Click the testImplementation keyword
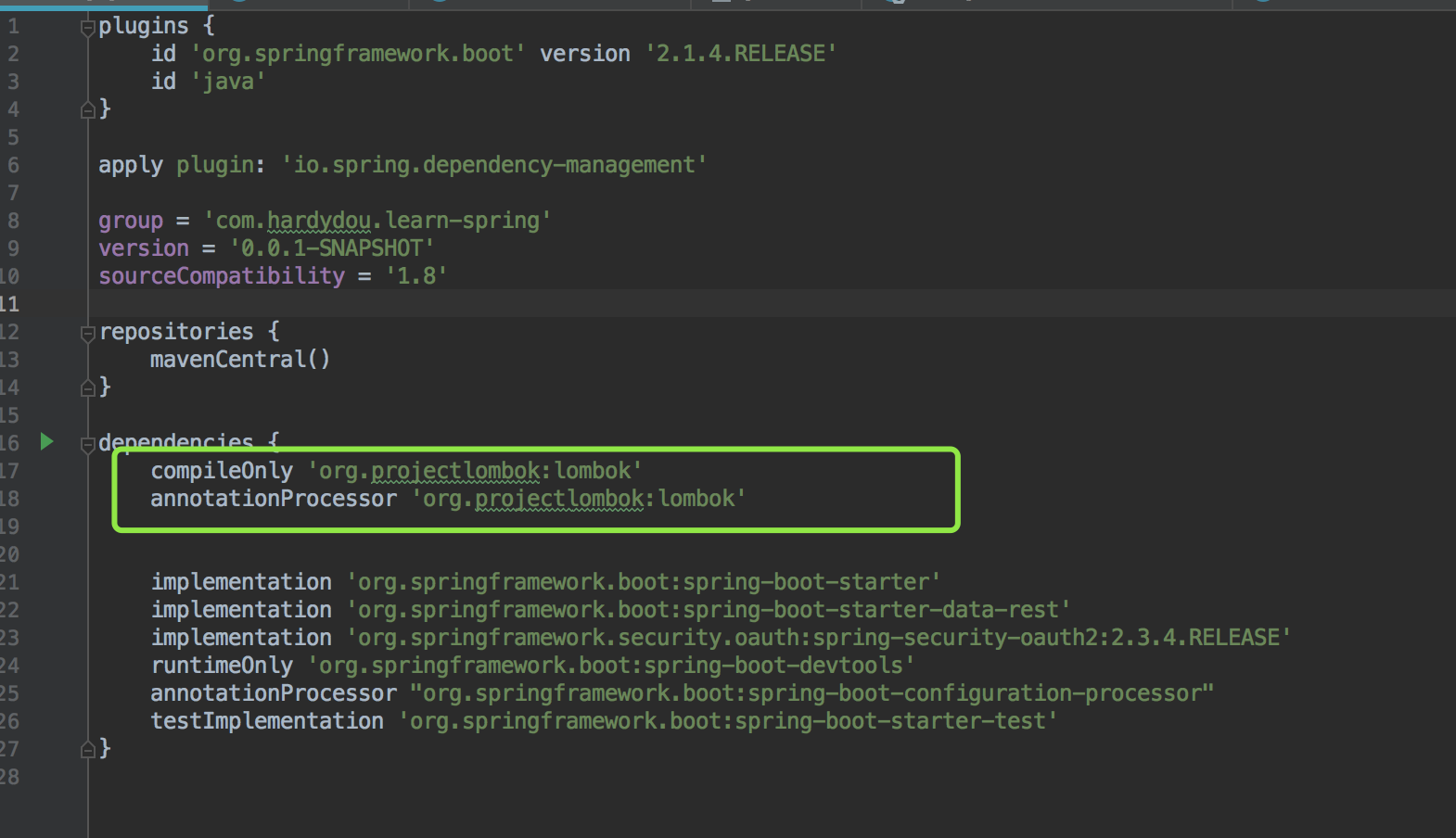Viewport: 1456px width, 838px height. (x=267, y=721)
